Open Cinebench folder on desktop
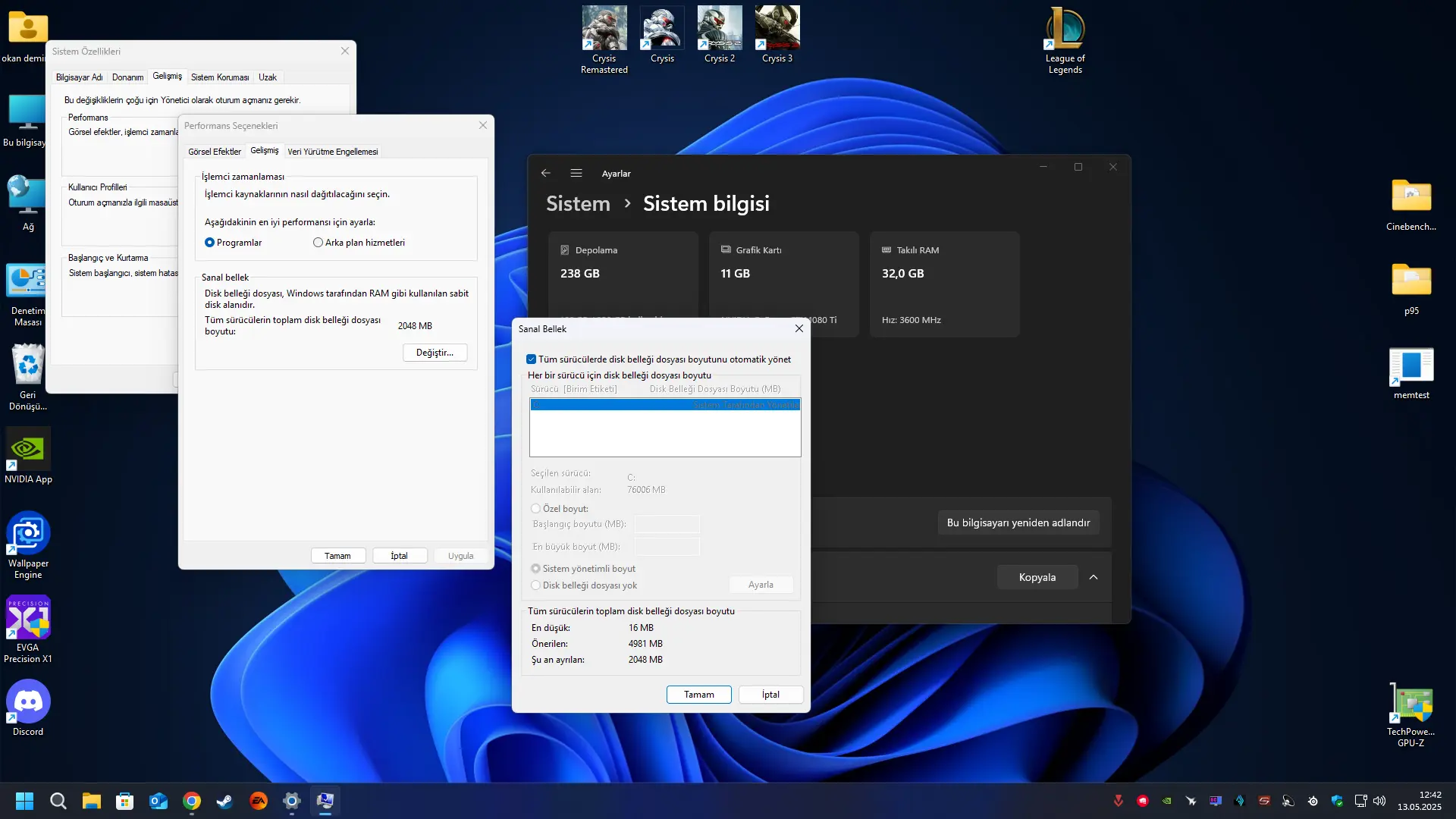This screenshot has width=1456, height=819. [1411, 204]
